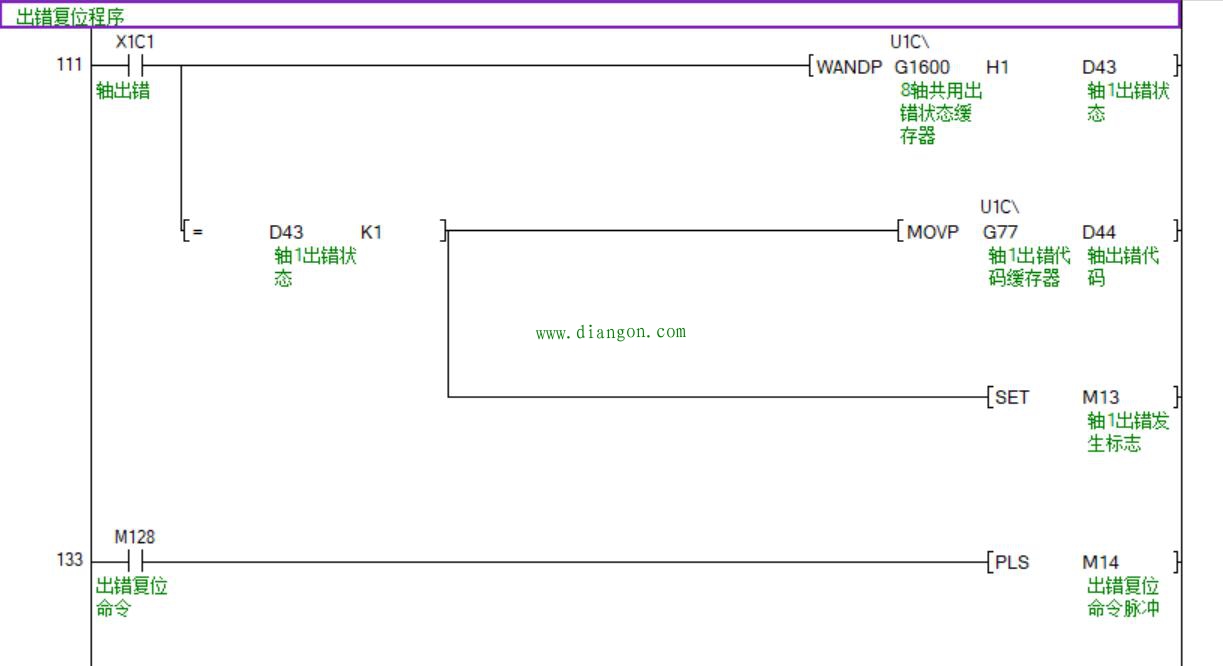Click the MOVP instruction name
1223x666 pixels.
932,232
